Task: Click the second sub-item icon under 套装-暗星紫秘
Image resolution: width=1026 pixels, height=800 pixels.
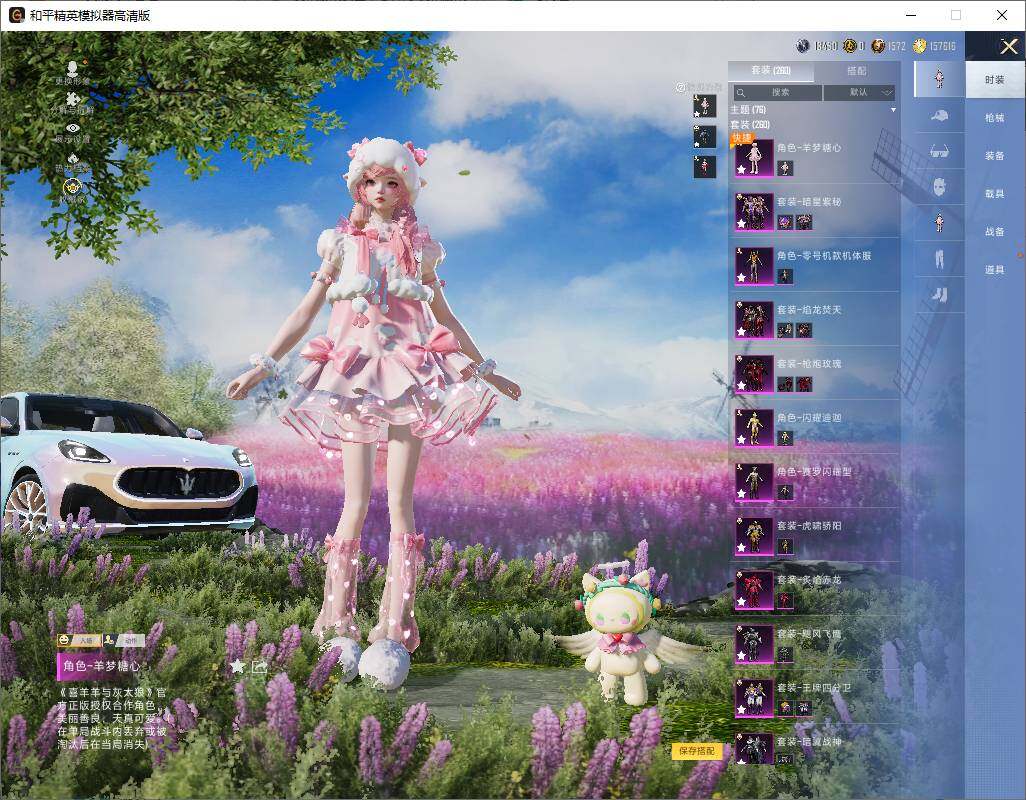Action: tap(804, 222)
